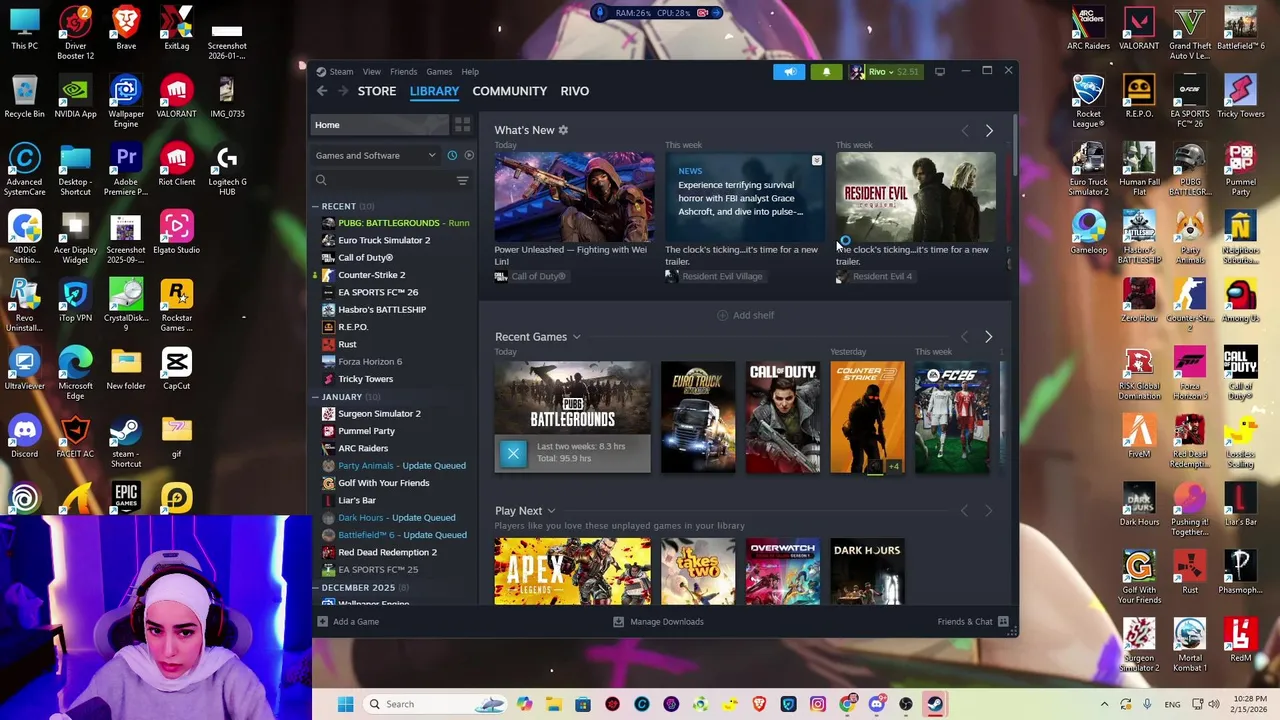Open advanced filters icon beside library search
Viewport: 1280px width, 720px height.
click(x=462, y=181)
